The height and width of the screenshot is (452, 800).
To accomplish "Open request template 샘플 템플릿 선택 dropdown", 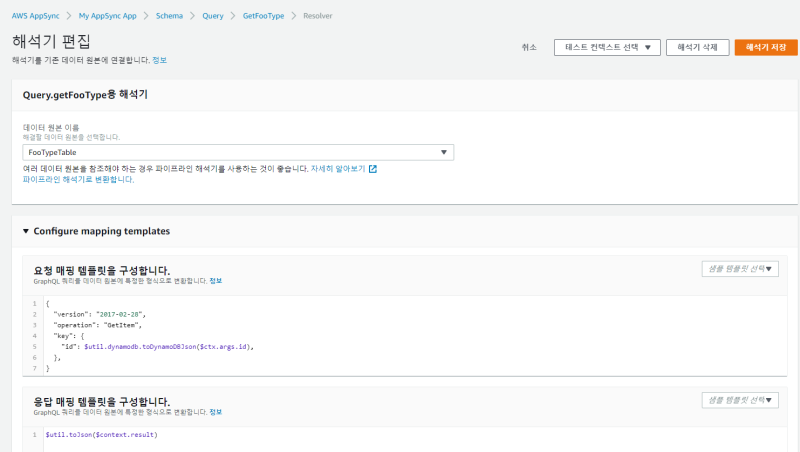I will [x=740, y=268].
